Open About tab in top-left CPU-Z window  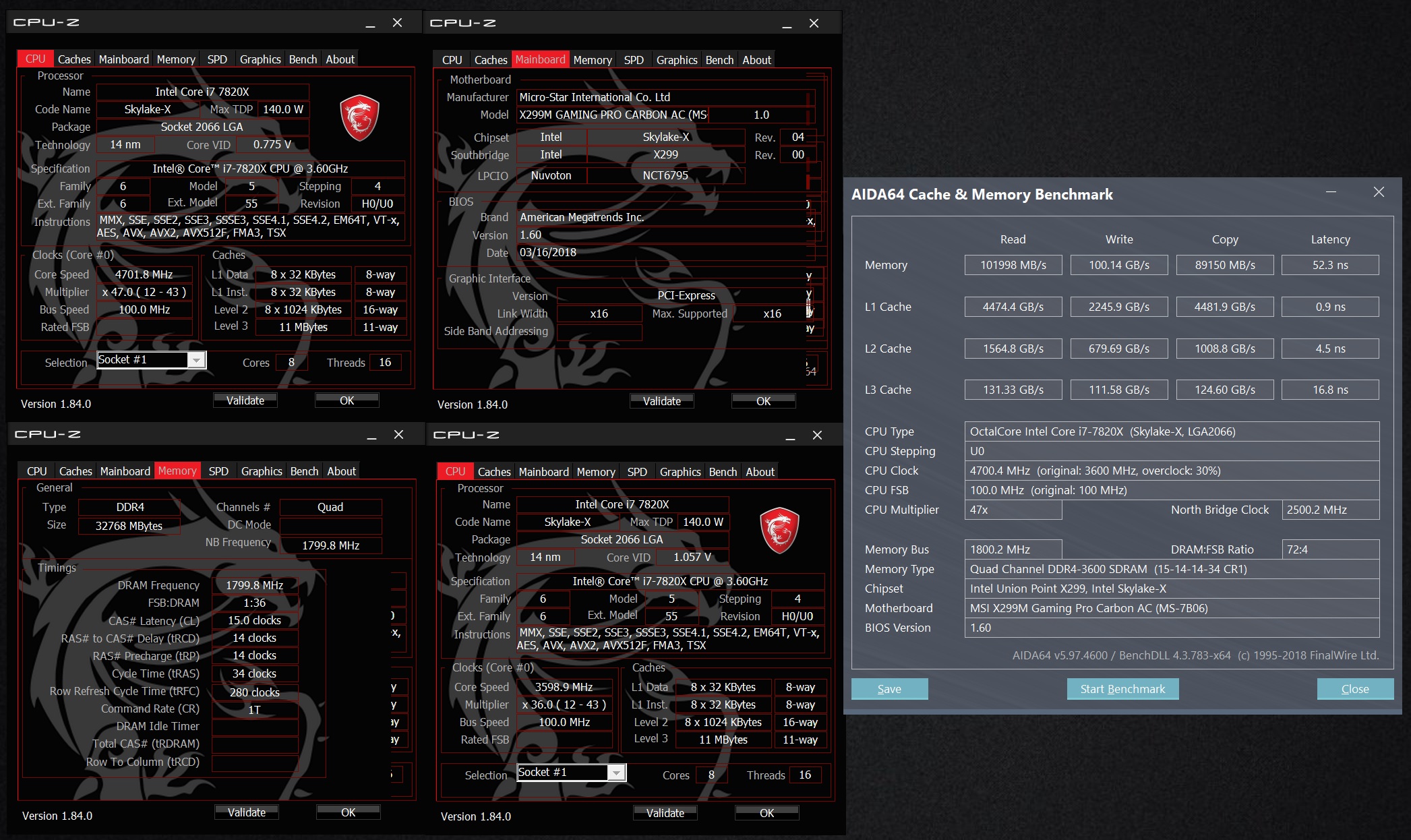[340, 59]
